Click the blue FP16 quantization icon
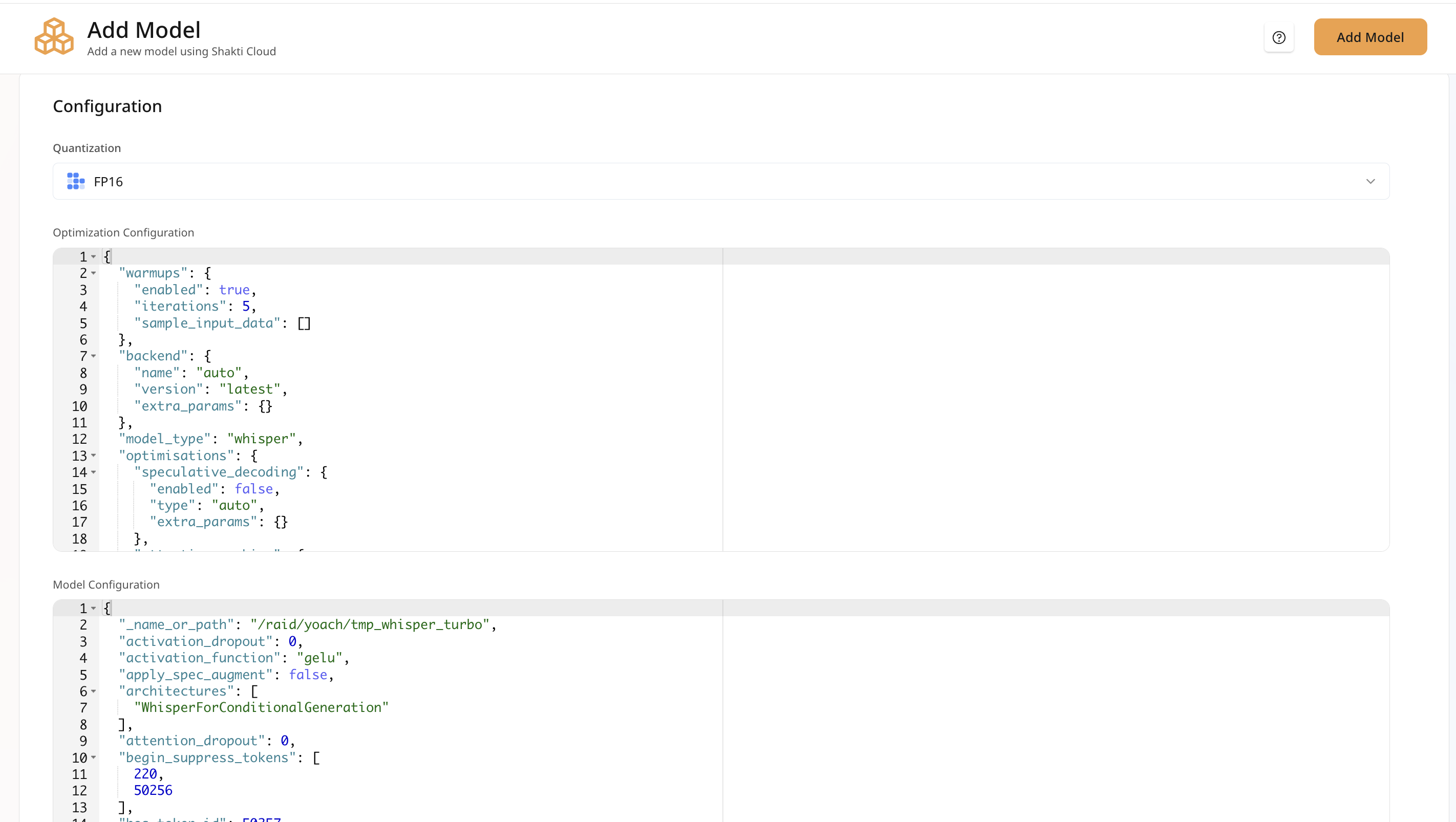Viewport: 1456px width, 822px height. (x=75, y=181)
